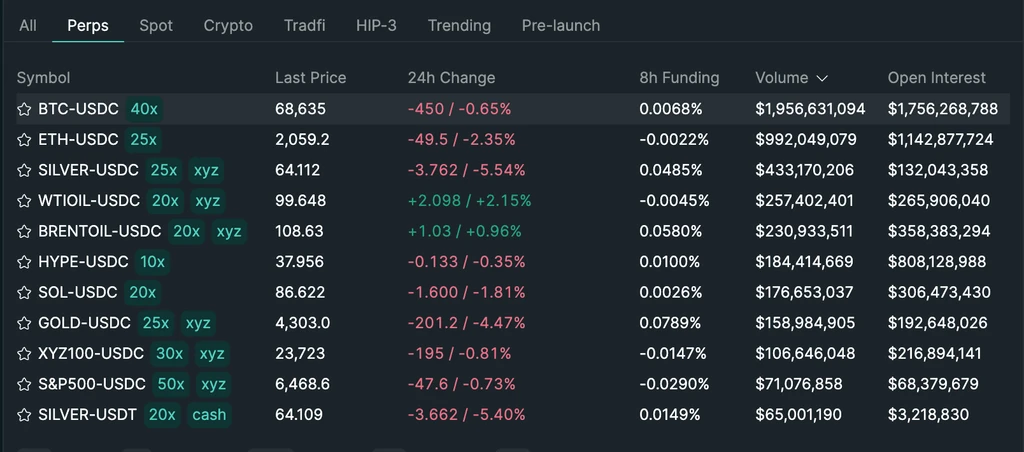
Task: Sort by 8h Funding header
Action: point(679,78)
